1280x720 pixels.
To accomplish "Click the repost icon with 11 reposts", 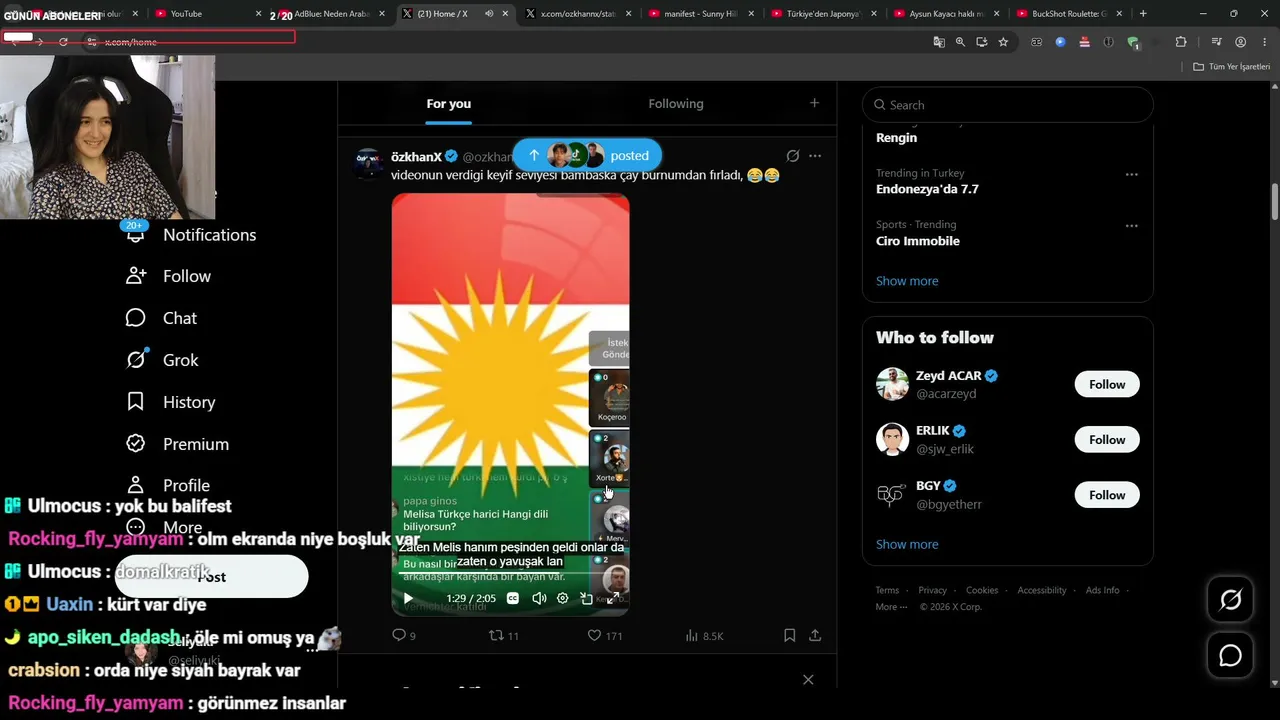I will click(x=496, y=635).
